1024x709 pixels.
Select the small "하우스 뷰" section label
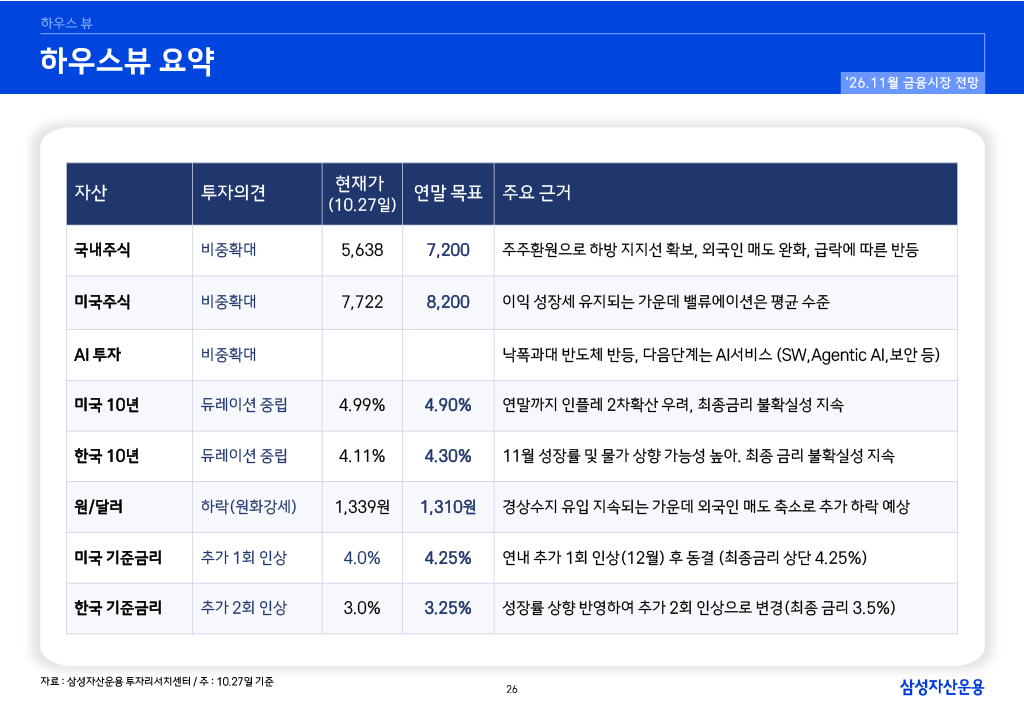(67, 23)
